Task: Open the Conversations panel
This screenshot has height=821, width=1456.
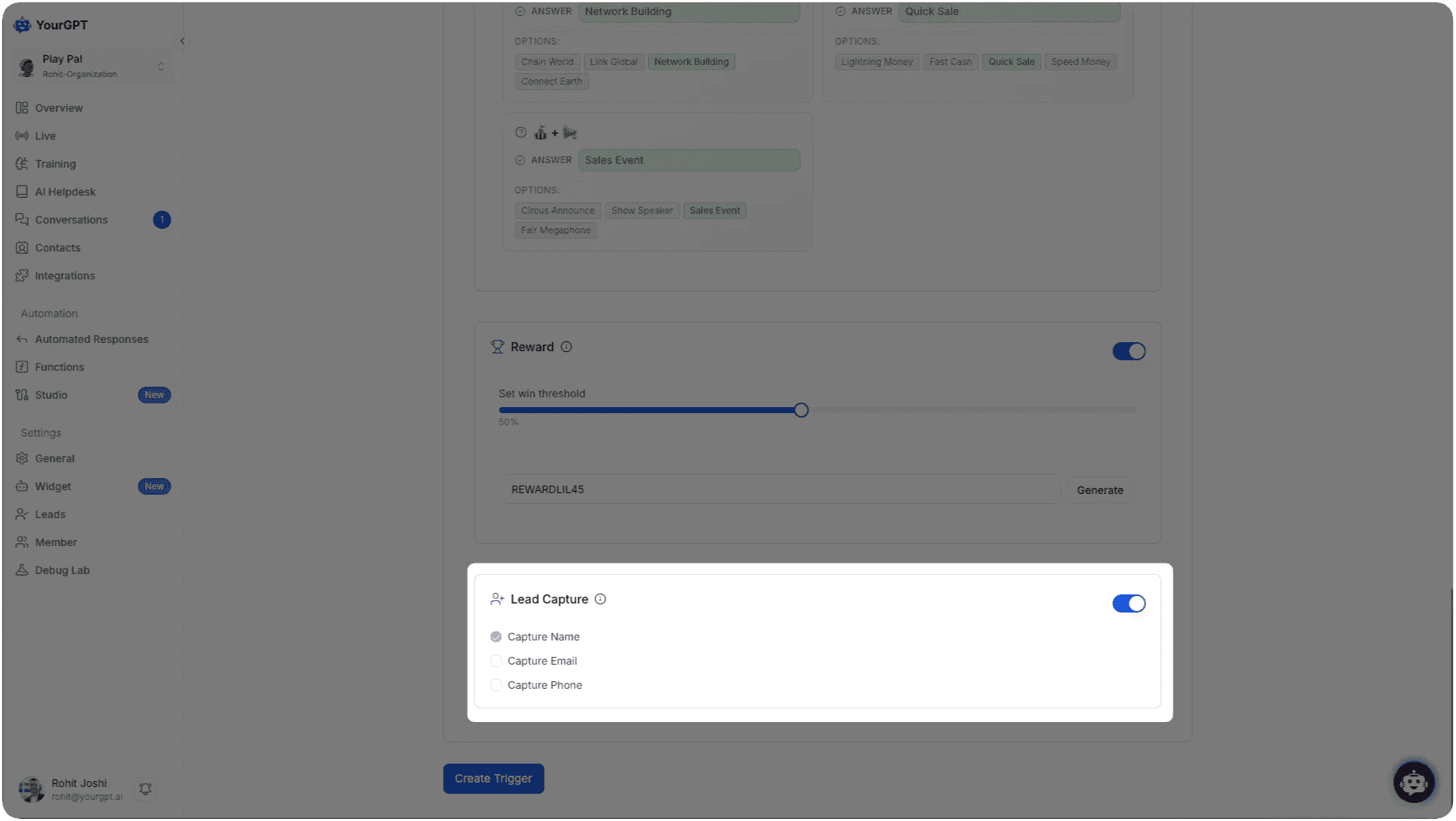Action: point(71,219)
